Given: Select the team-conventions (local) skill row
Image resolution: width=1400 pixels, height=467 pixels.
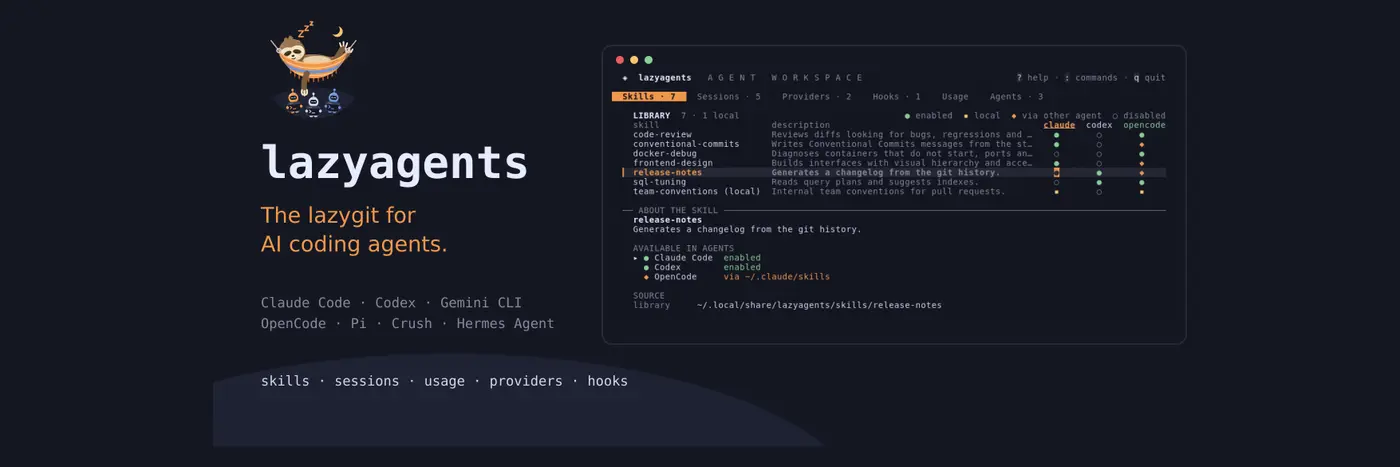Looking at the screenshot, I should pos(894,191).
